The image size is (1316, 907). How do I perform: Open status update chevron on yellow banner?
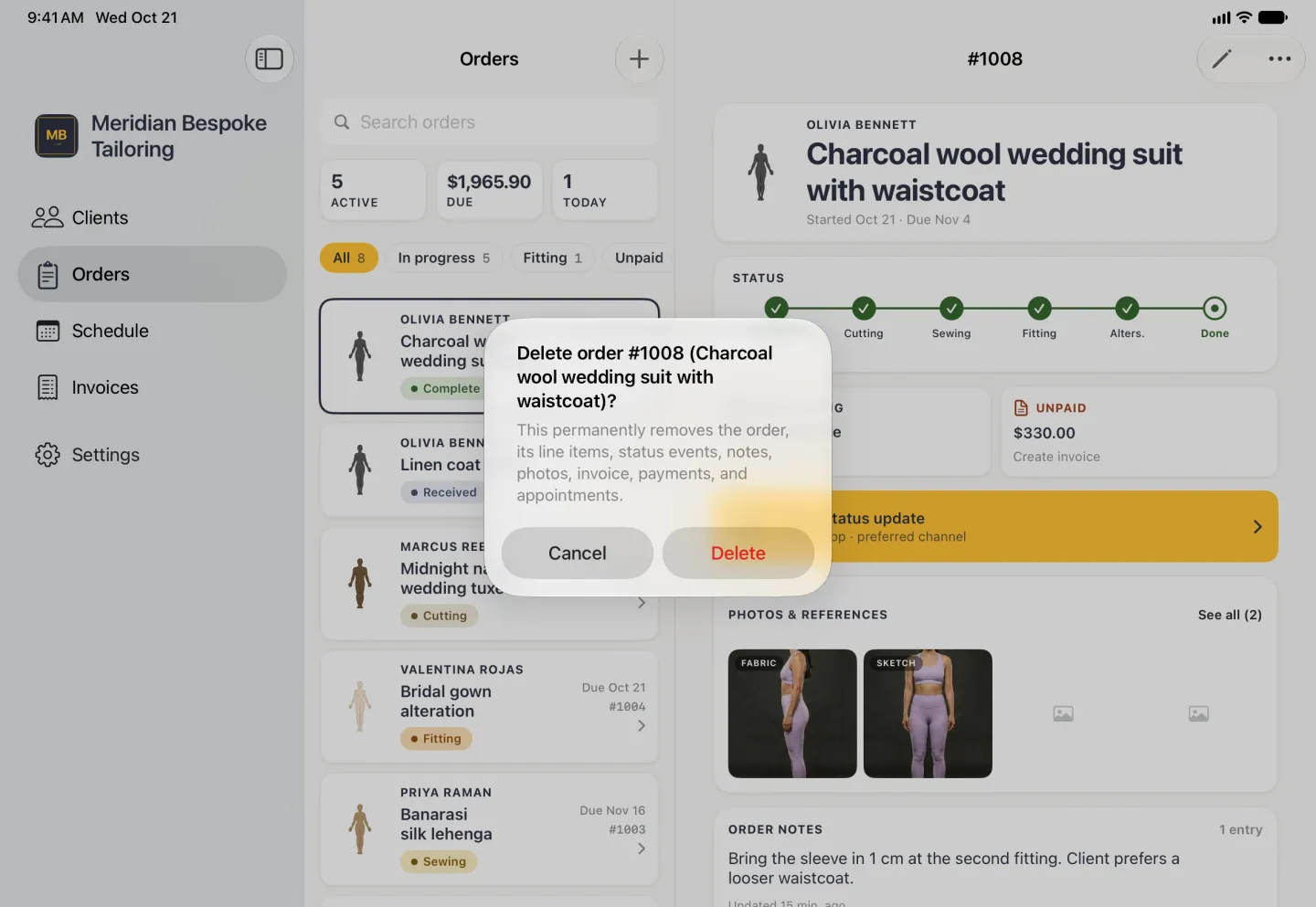click(1258, 526)
